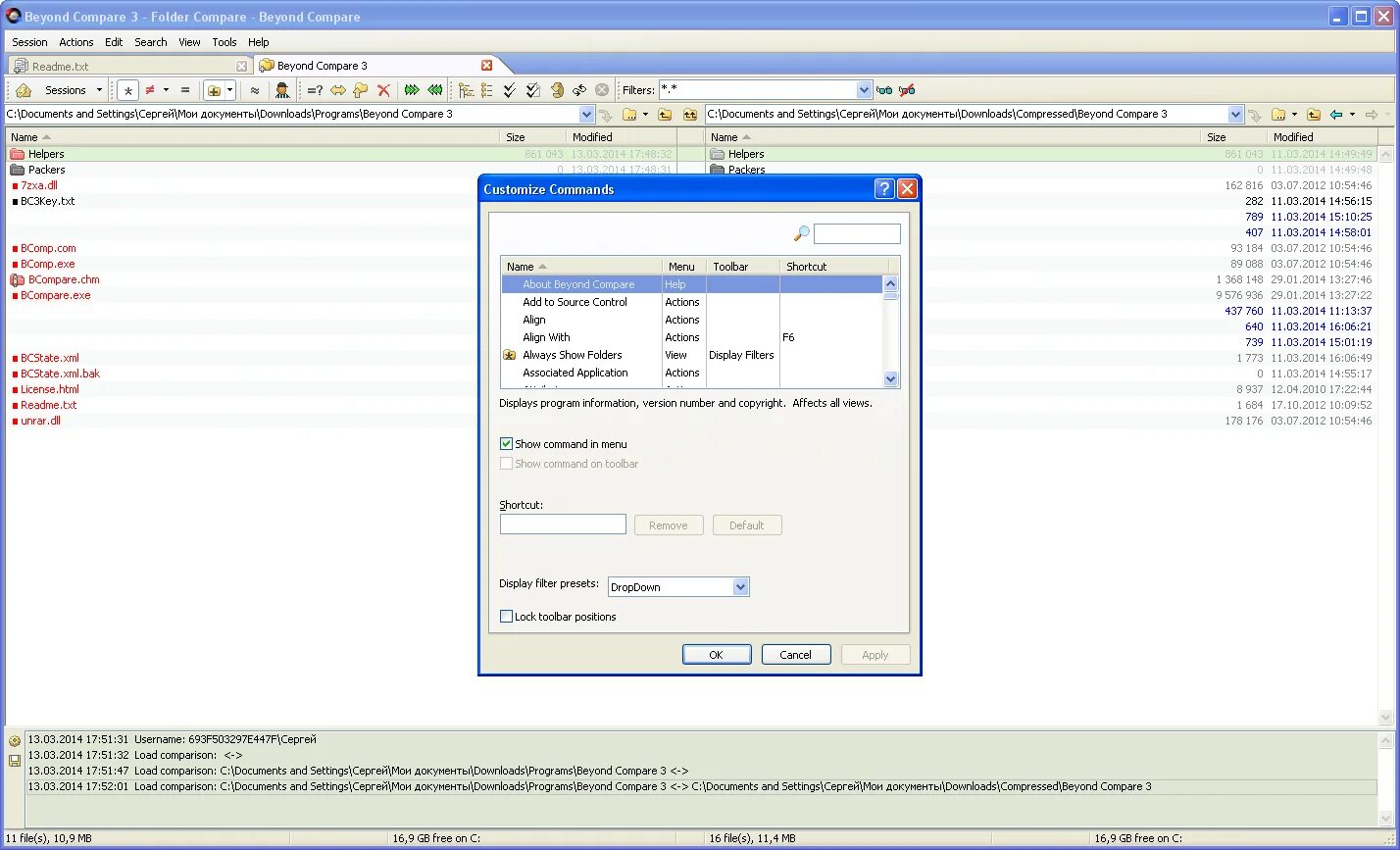Show same files with equals icon
Screen dimensions: 1400x850
(x=185, y=90)
